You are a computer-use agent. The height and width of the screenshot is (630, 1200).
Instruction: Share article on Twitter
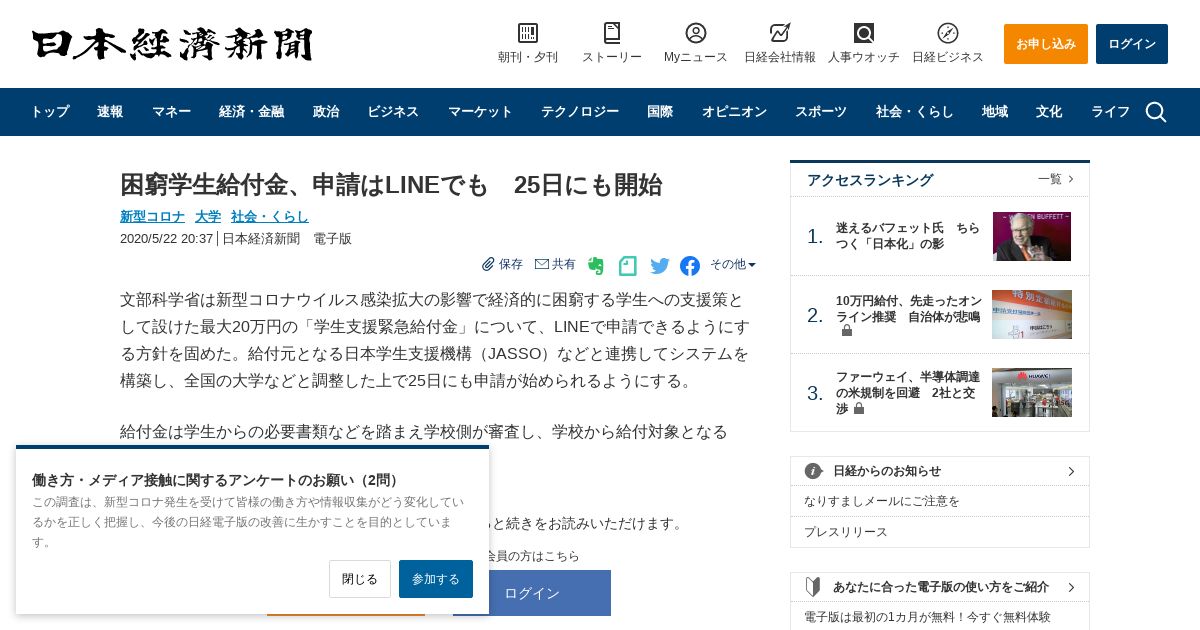[660, 266]
